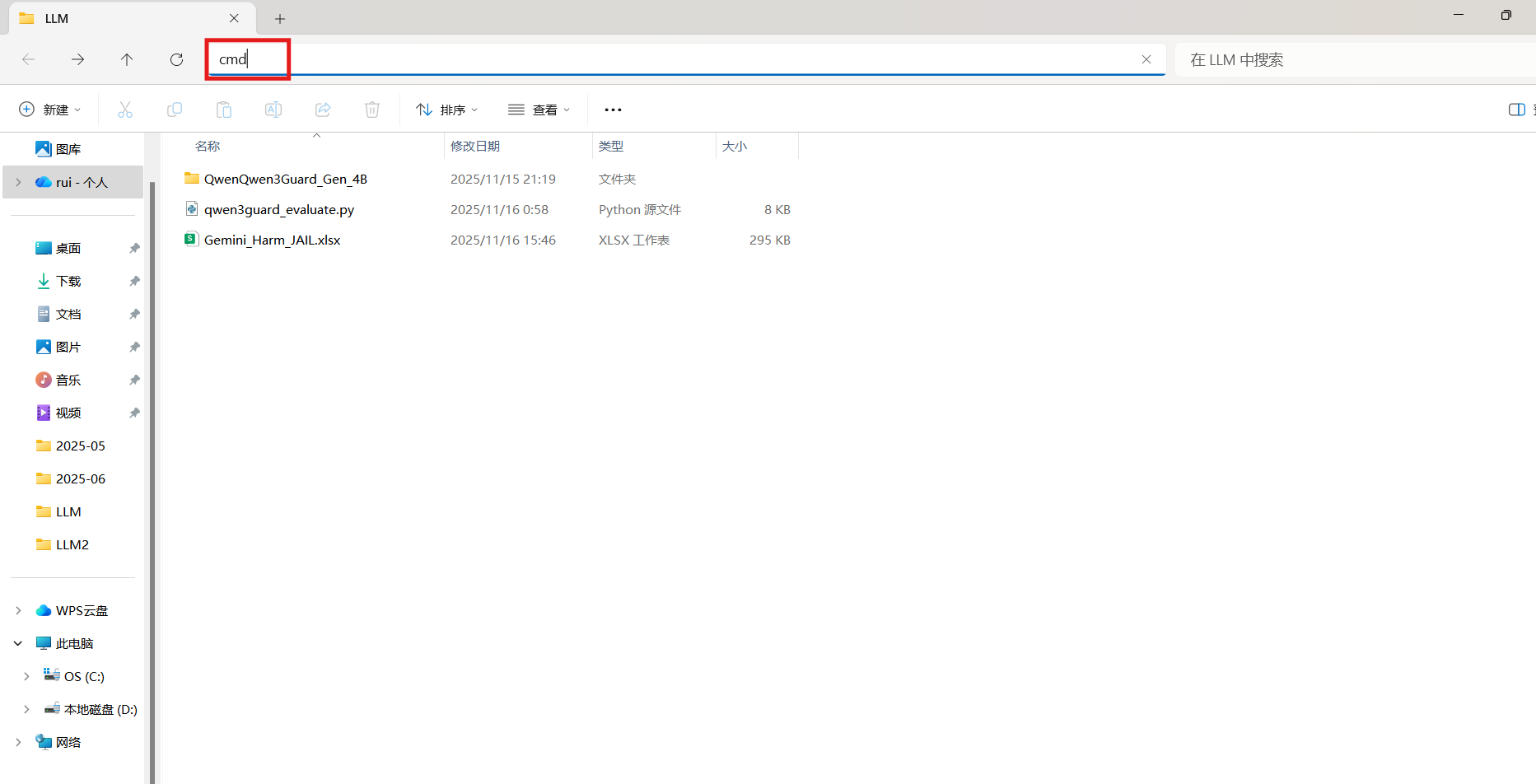Screen dimensions: 1536x784
Task: Collapse the 此电脑 tree node
Action: click(x=18, y=642)
